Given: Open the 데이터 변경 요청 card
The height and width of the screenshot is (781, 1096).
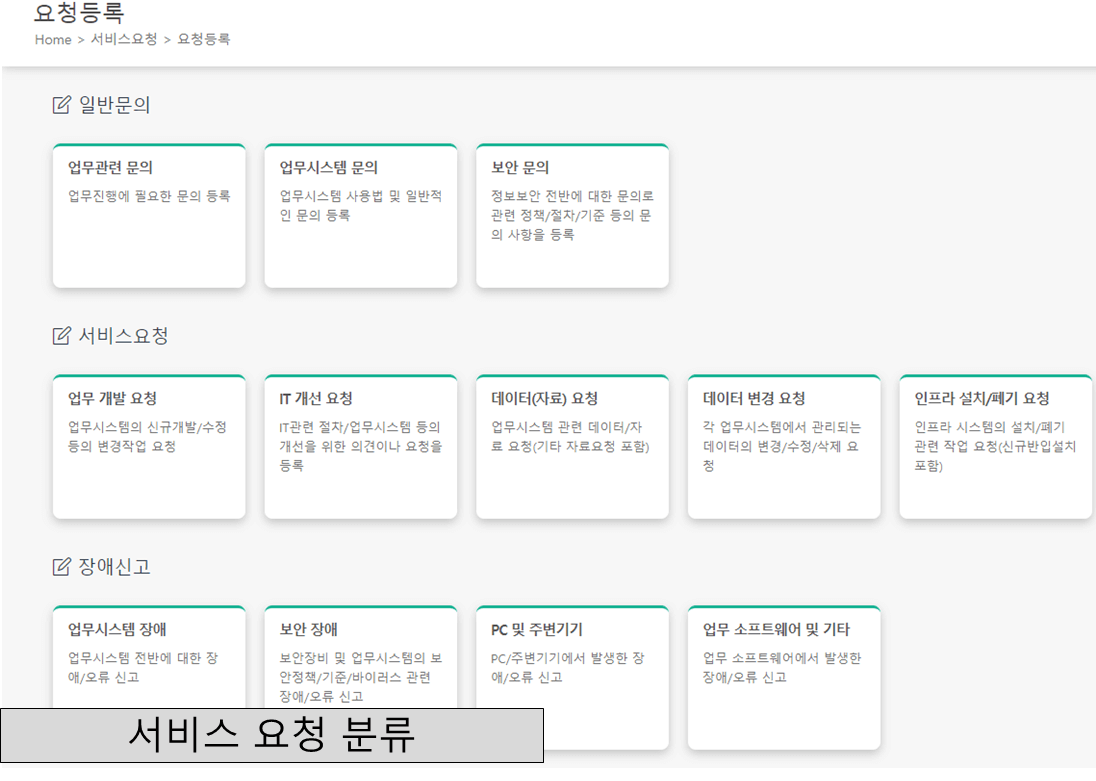Looking at the screenshot, I should click(784, 447).
